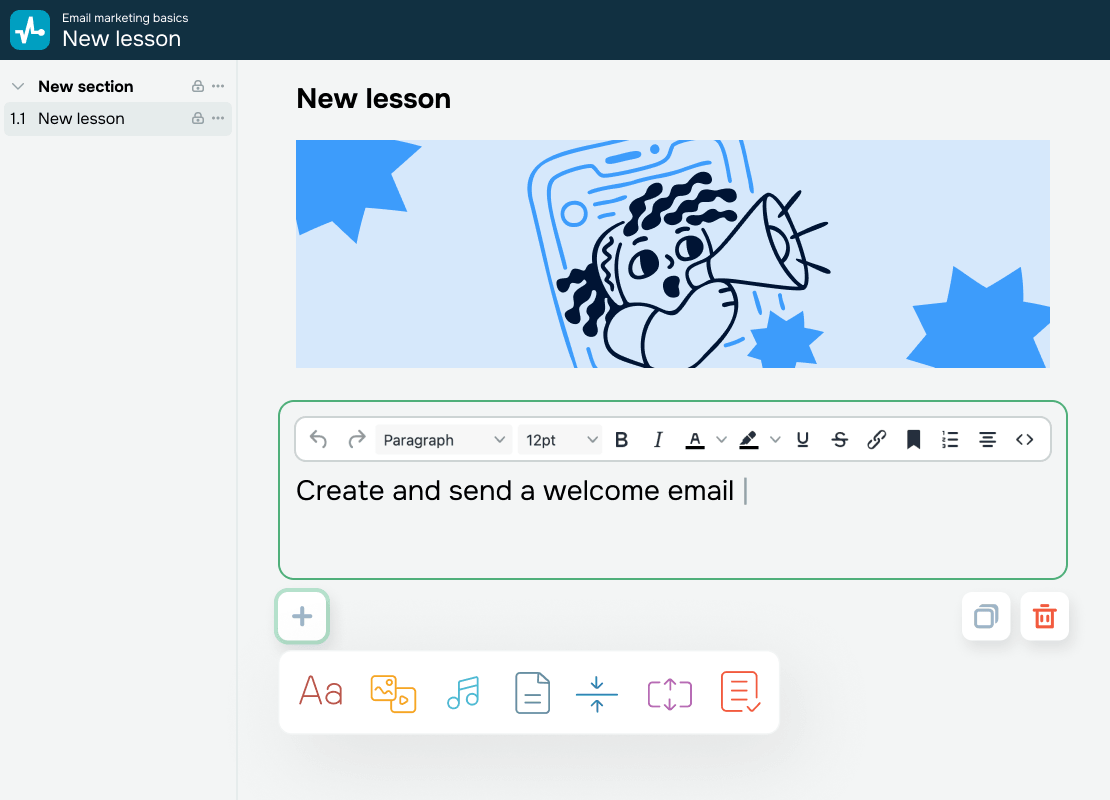Open the 12pt font size dropdown
Viewport: 1110px width, 800px height.
(559, 439)
